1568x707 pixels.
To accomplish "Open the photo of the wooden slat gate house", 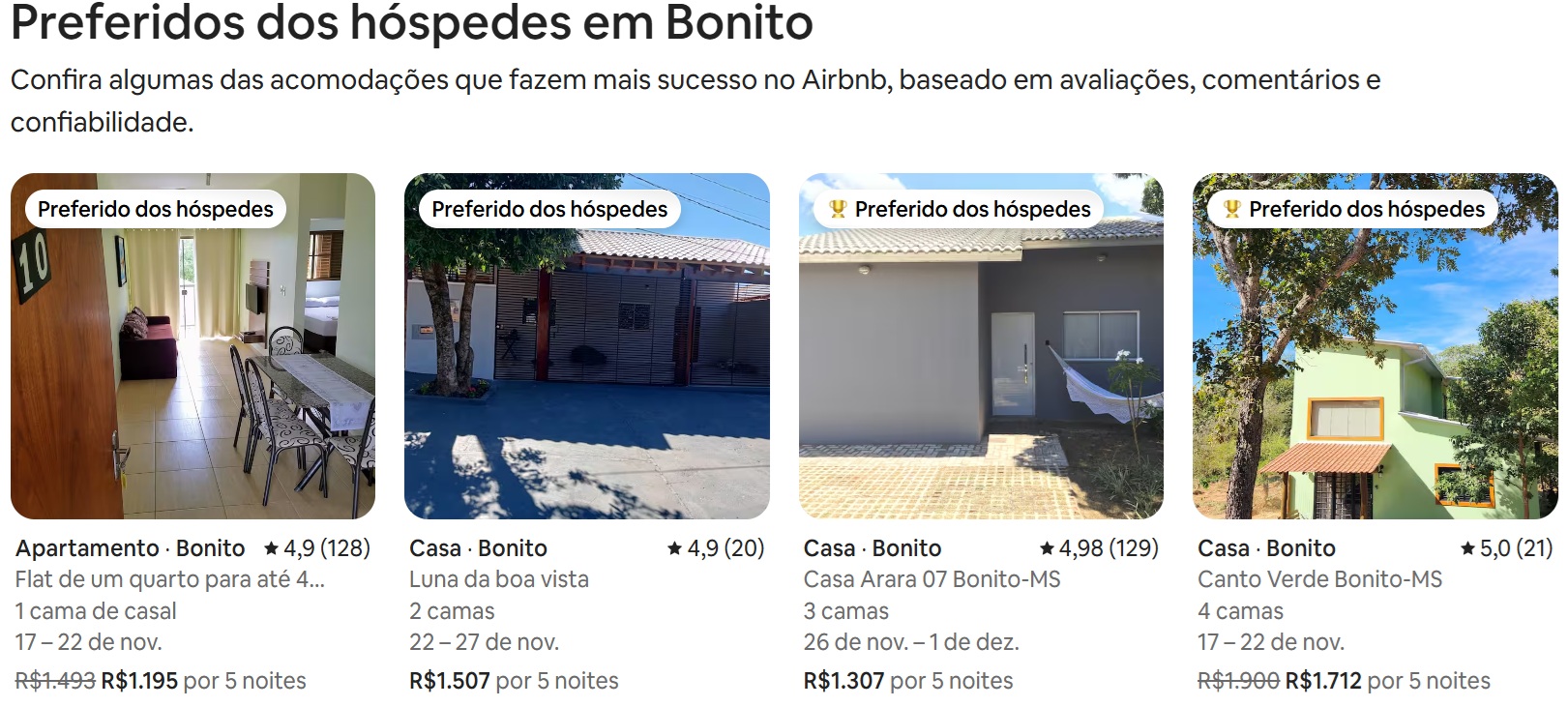I will pos(586,368).
